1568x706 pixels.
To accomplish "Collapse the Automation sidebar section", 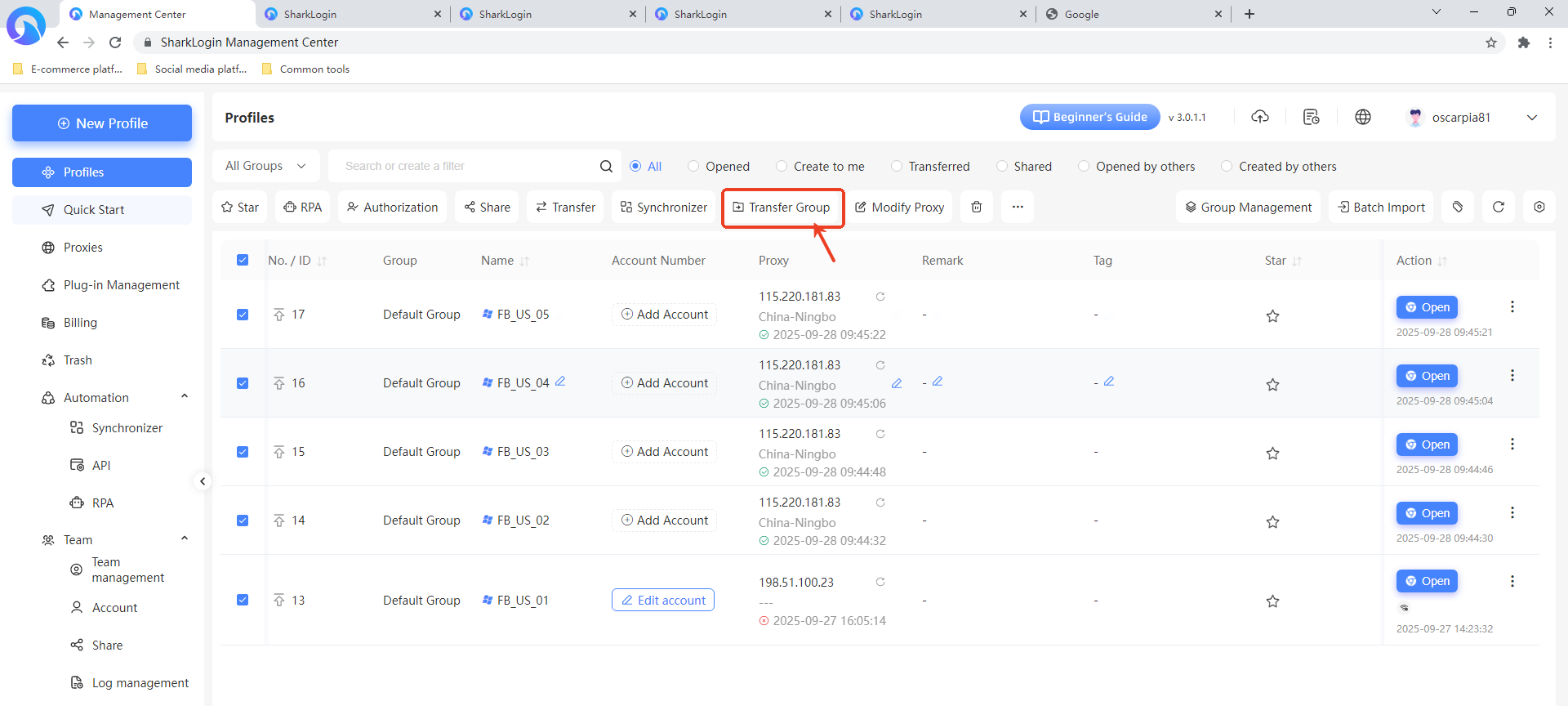I will click(x=184, y=397).
